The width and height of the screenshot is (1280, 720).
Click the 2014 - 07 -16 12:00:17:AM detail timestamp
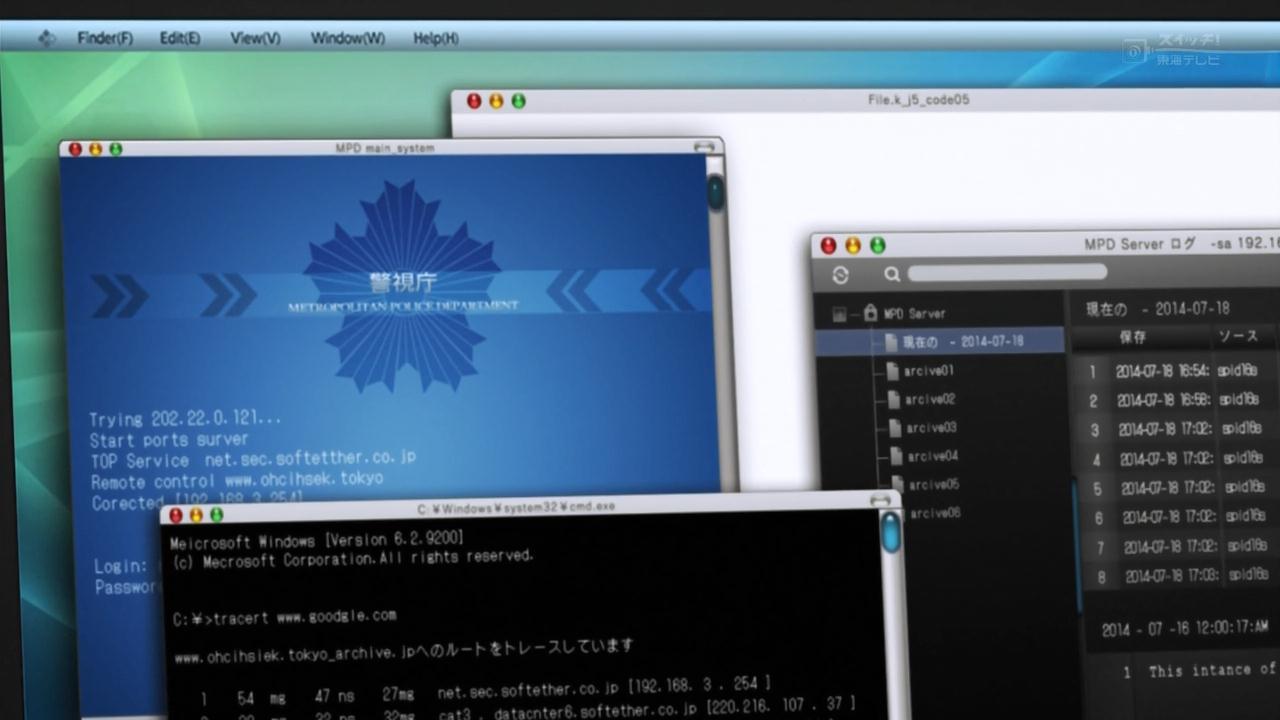(1185, 629)
